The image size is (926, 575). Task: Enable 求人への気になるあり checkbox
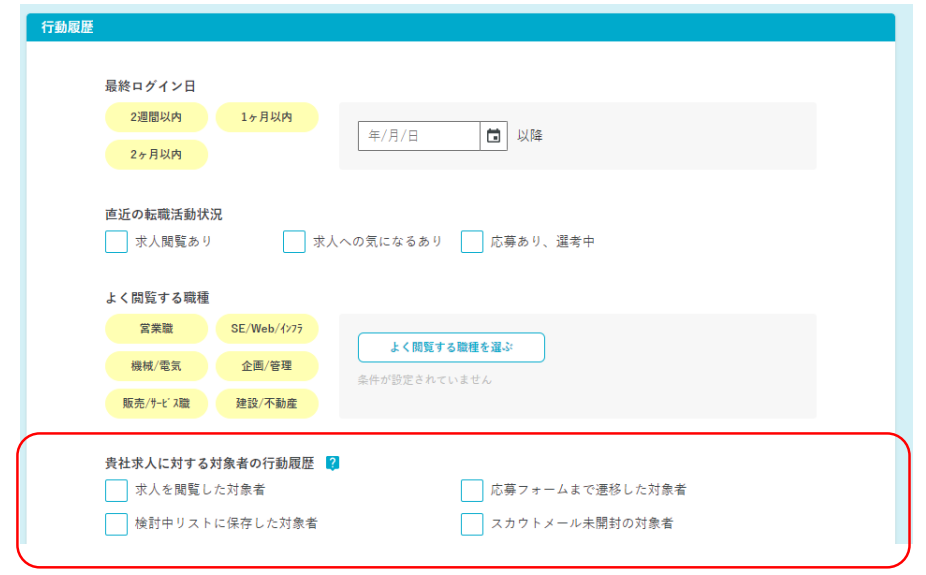coord(294,242)
